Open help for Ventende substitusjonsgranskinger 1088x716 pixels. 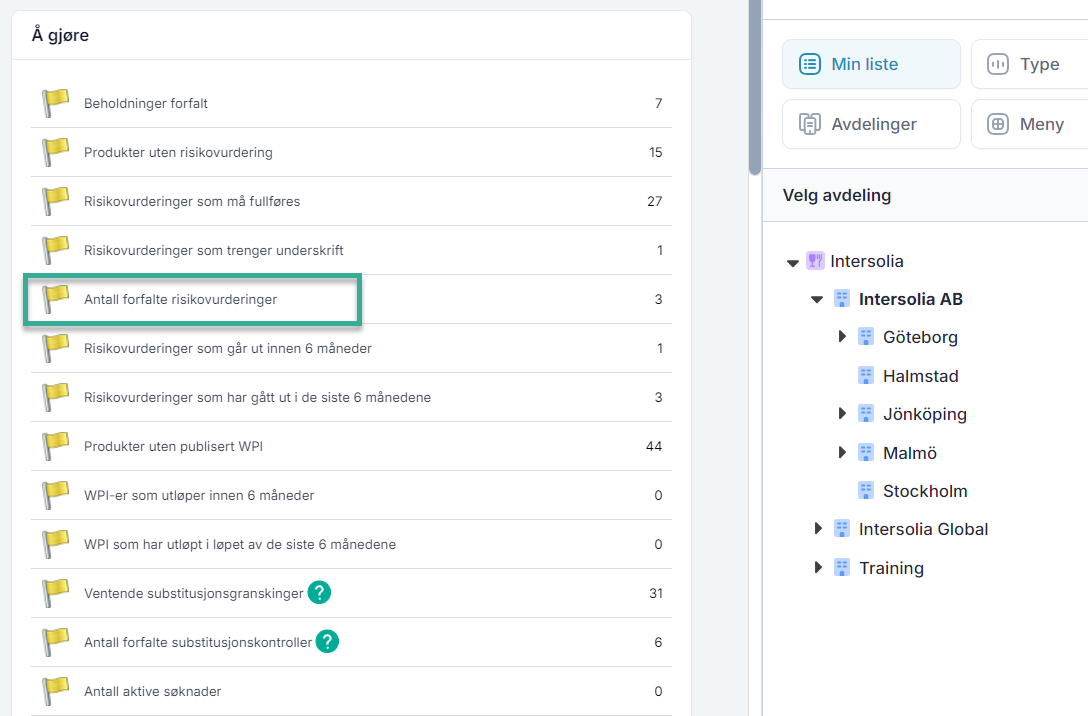[319, 593]
